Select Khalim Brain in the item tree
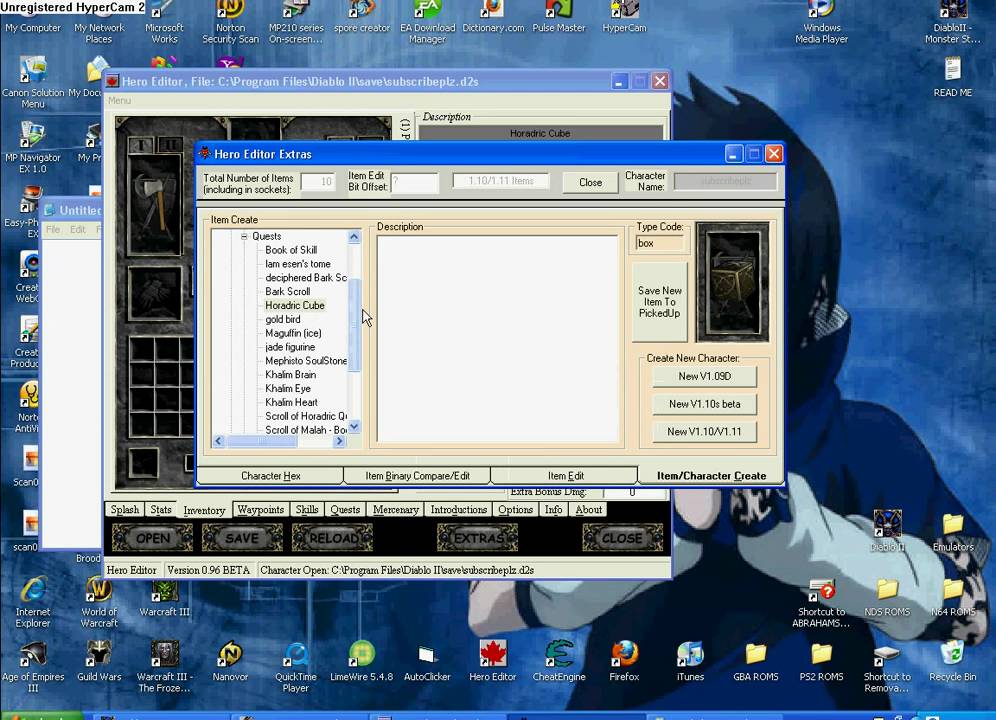 [290, 375]
